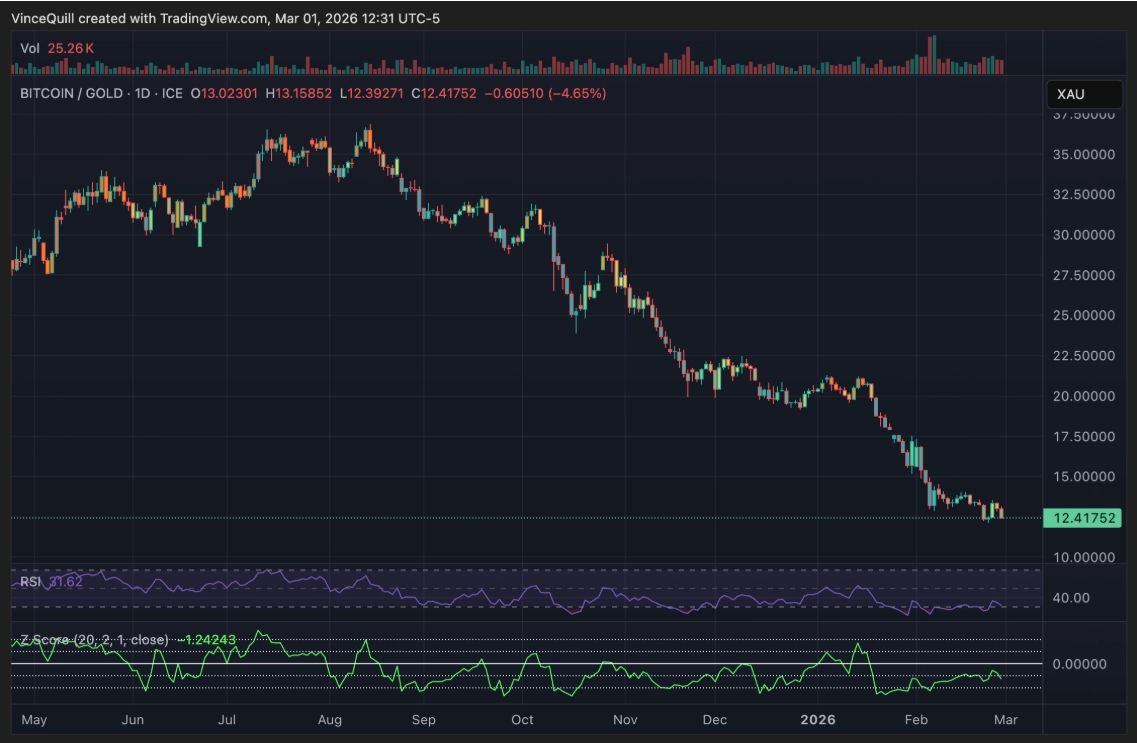Click the Sep label on time axis

(x=423, y=720)
